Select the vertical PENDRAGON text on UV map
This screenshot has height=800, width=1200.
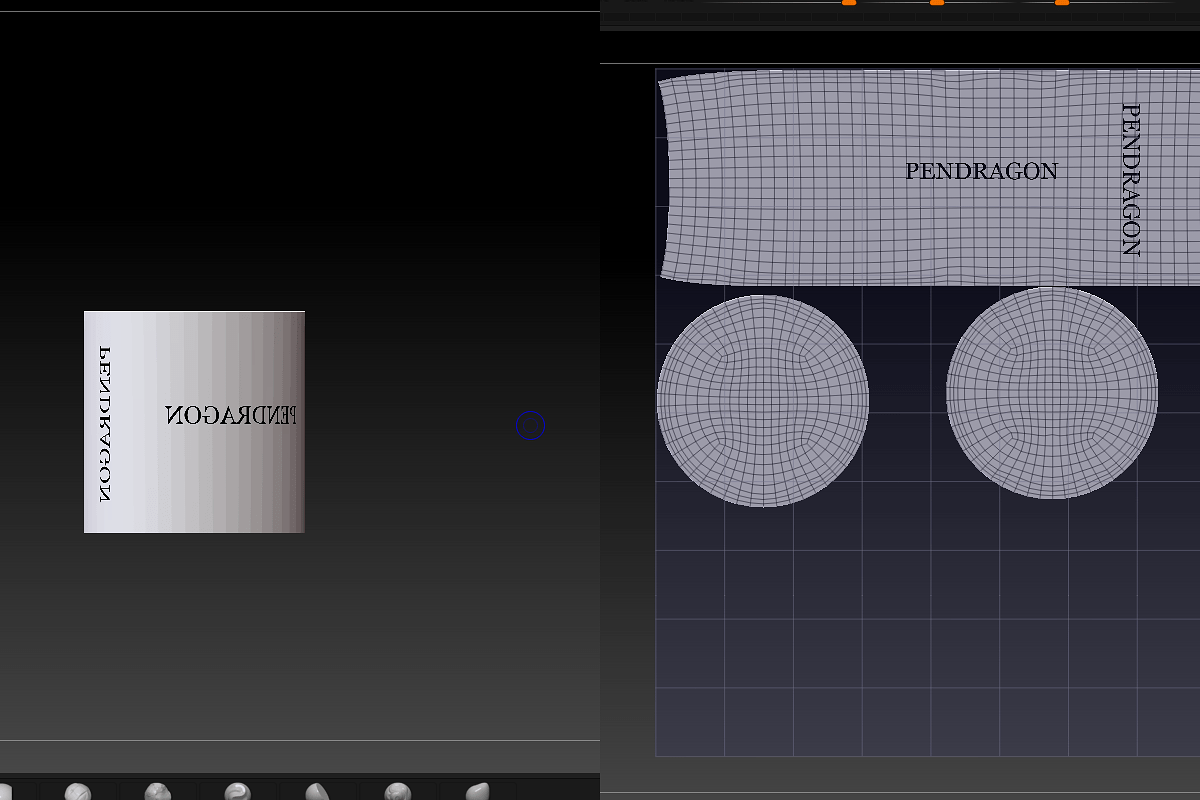(1131, 180)
